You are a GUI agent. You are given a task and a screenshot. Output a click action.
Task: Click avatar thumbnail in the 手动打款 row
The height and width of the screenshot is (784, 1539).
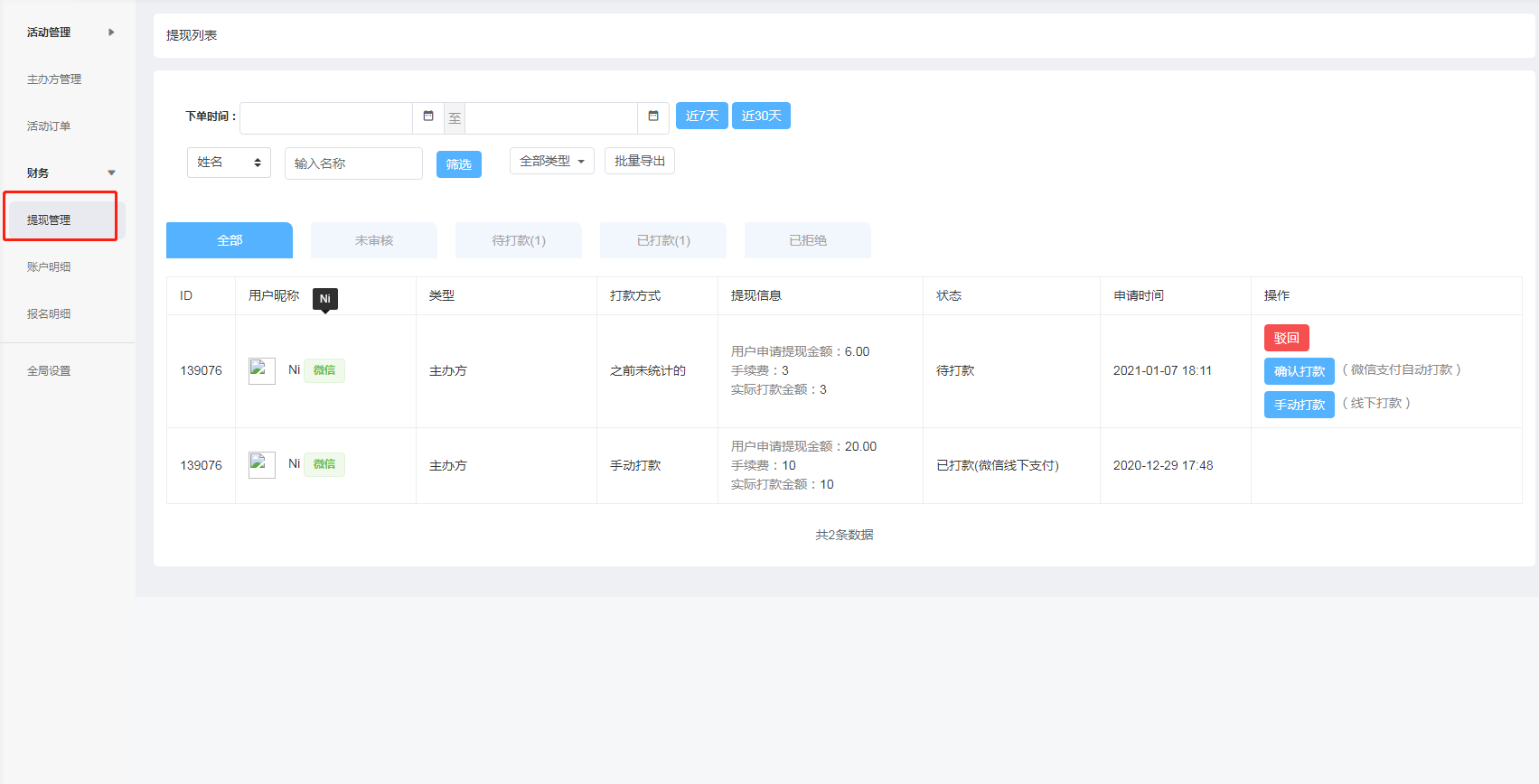[261, 464]
